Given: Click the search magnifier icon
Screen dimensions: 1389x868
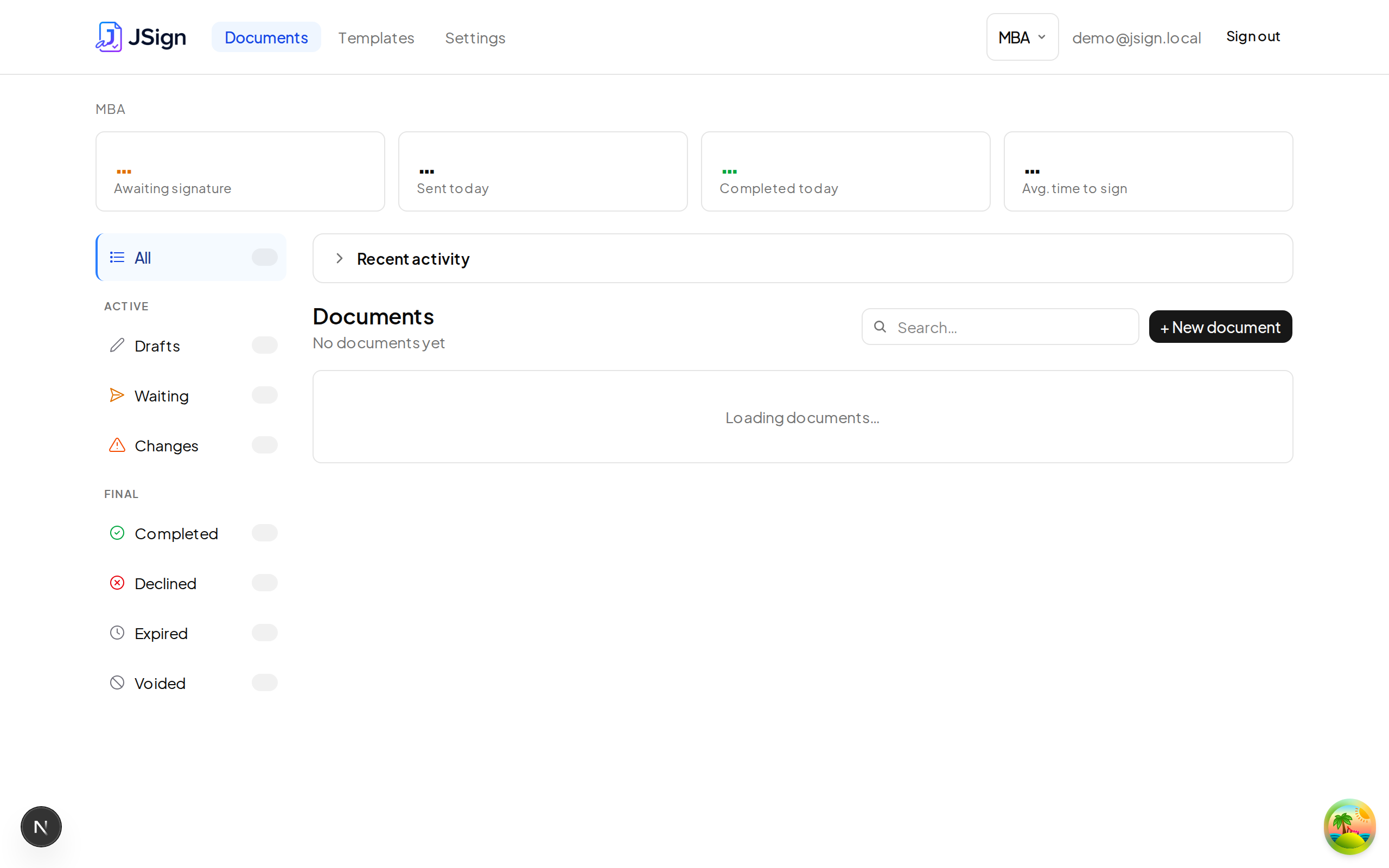Looking at the screenshot, I should 880,327.
